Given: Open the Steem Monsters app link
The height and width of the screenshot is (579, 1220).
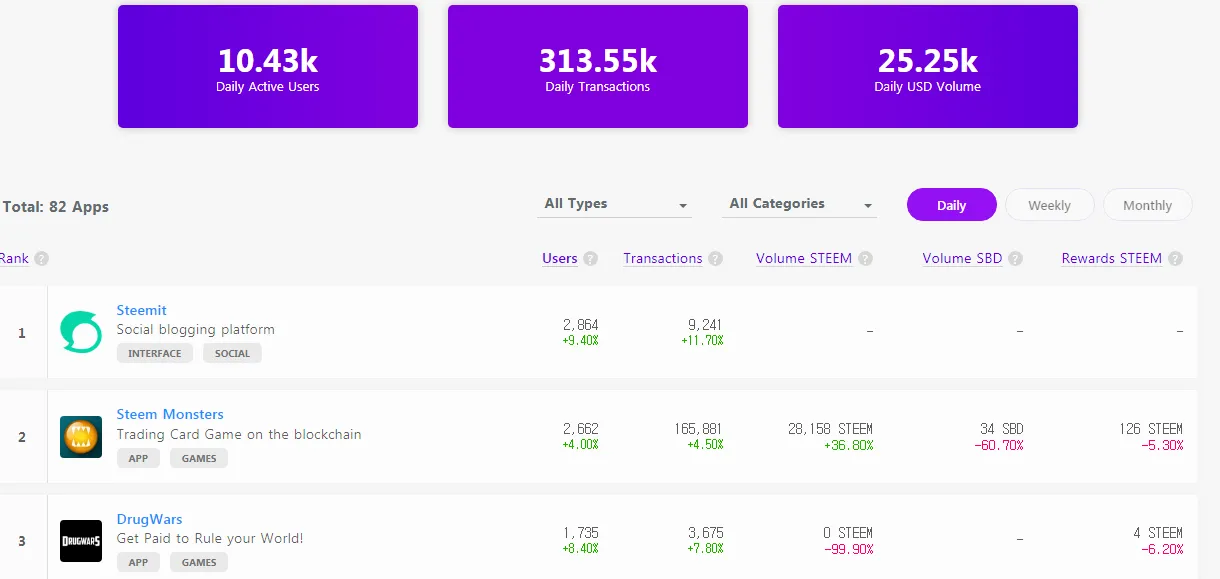Looking at the screenshot, I should (170, 414).
